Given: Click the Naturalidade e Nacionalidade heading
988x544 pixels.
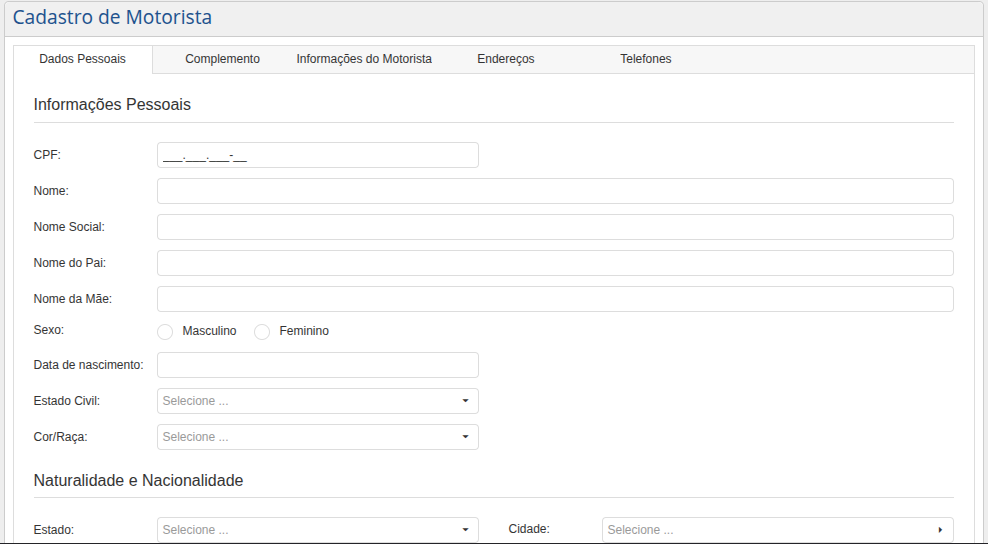Looking at the screenshot, I should (138, 481).
